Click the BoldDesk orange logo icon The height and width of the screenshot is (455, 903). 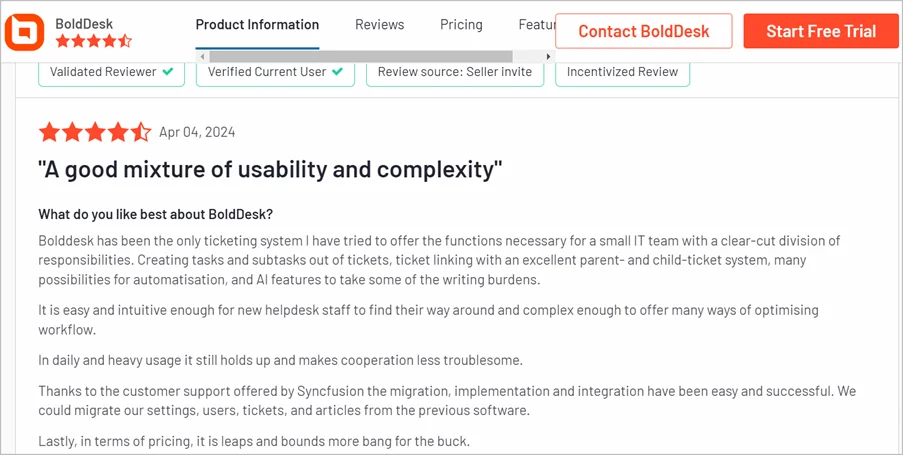coord(25,32)
